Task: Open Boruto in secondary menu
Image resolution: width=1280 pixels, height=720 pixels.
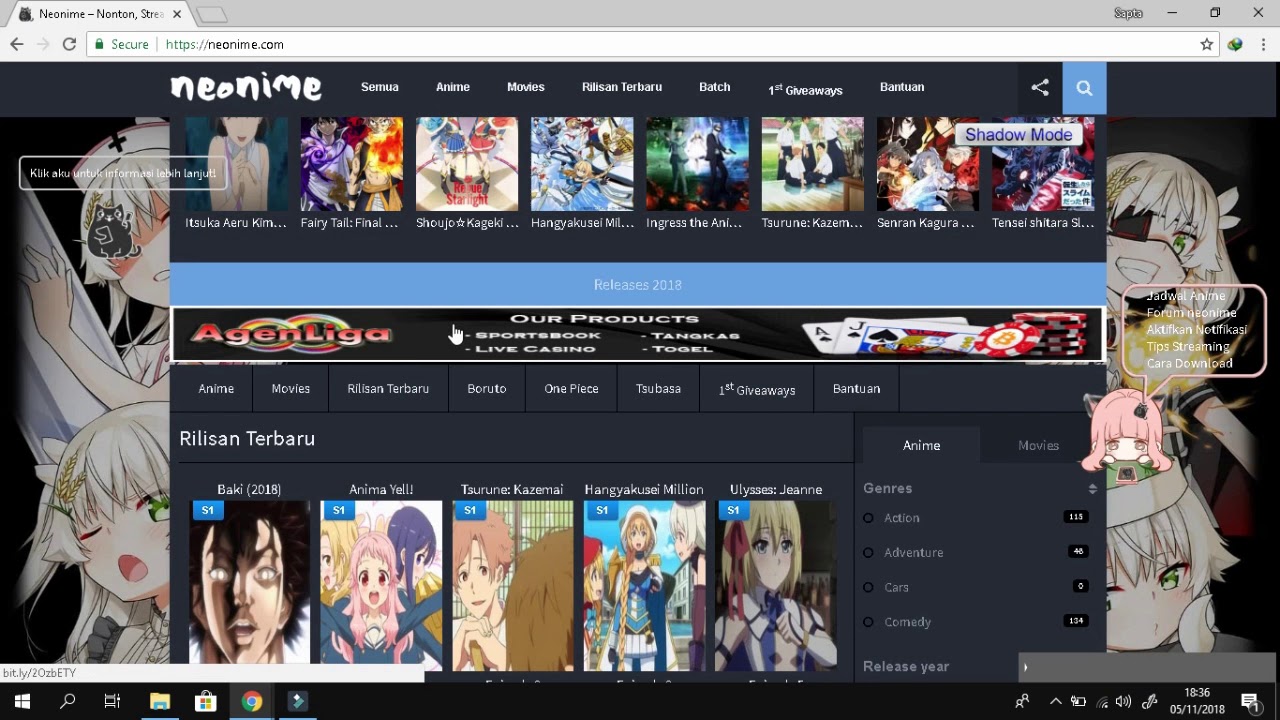Action: (x=487, y=388)
